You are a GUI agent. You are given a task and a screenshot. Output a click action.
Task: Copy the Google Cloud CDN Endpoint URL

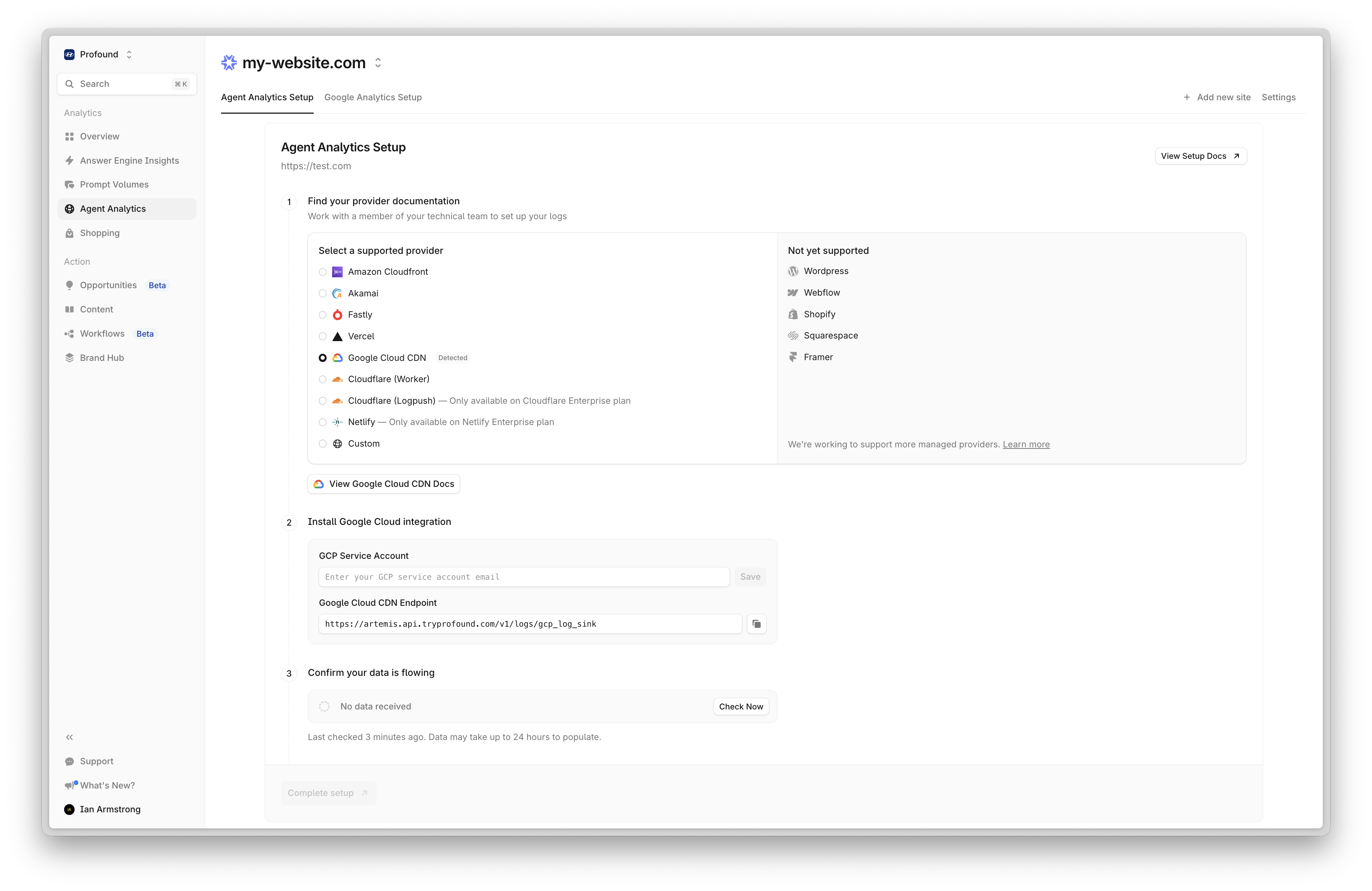pyautogui.click(x=756, y=624)
